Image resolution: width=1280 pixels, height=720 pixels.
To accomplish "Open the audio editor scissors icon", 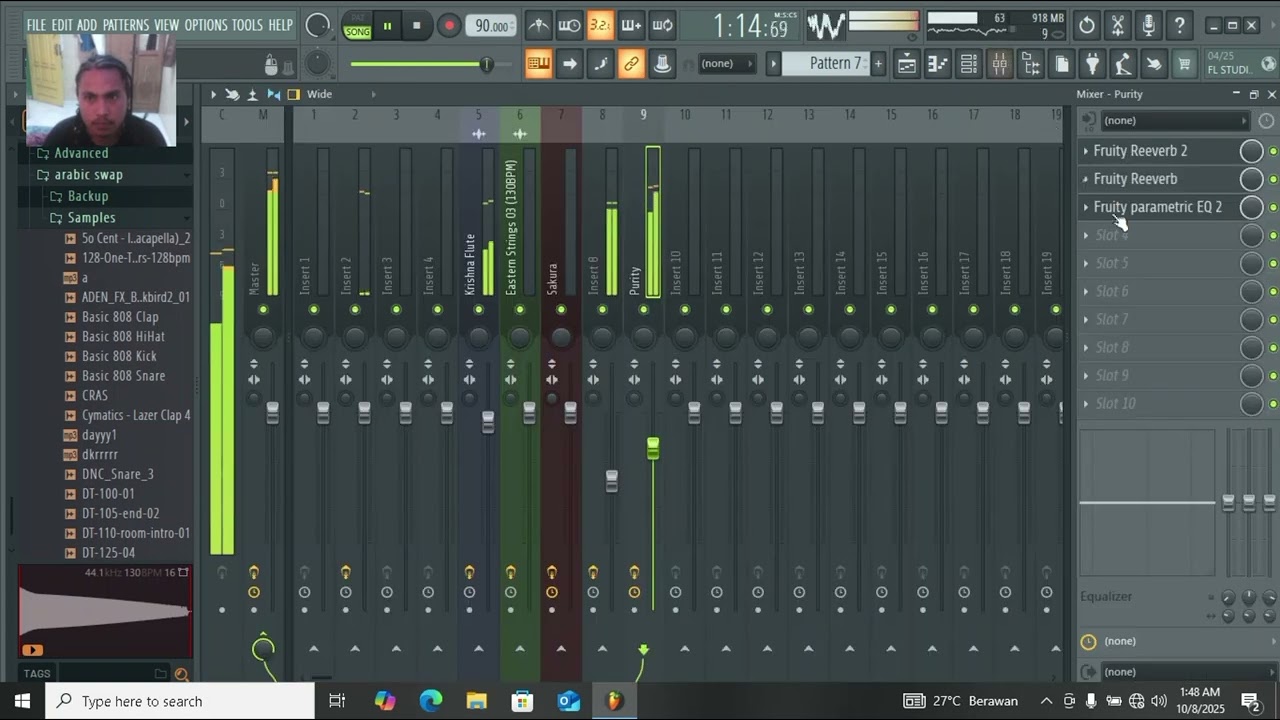I will click(x=1118, y=26).
